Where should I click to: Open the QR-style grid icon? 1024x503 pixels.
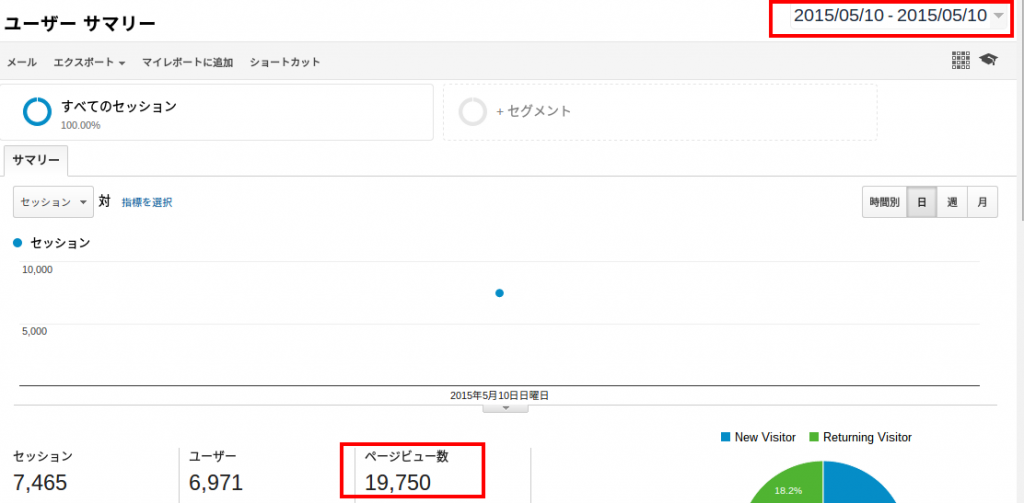pos(961,60)
